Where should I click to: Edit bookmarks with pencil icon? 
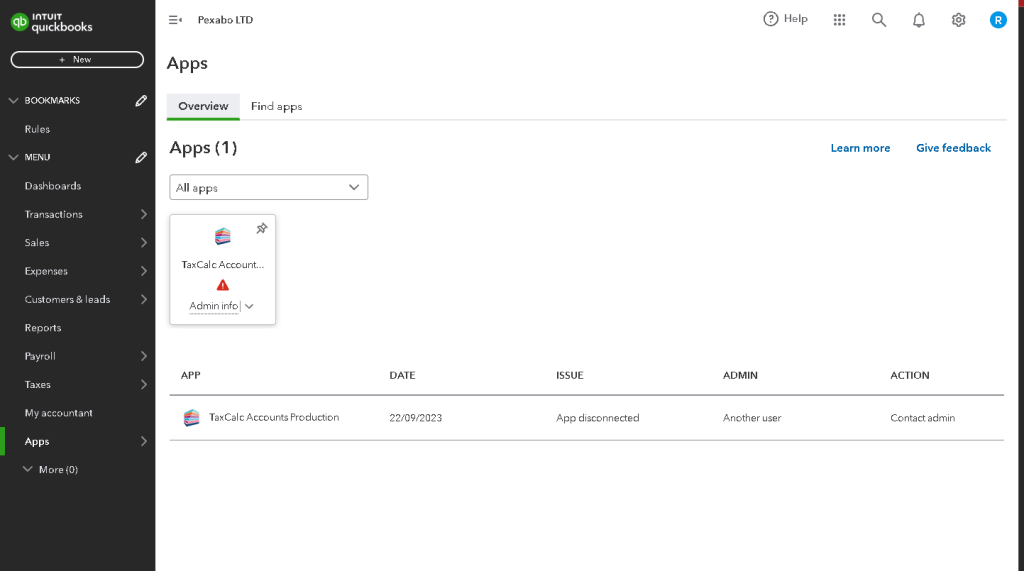141,101
